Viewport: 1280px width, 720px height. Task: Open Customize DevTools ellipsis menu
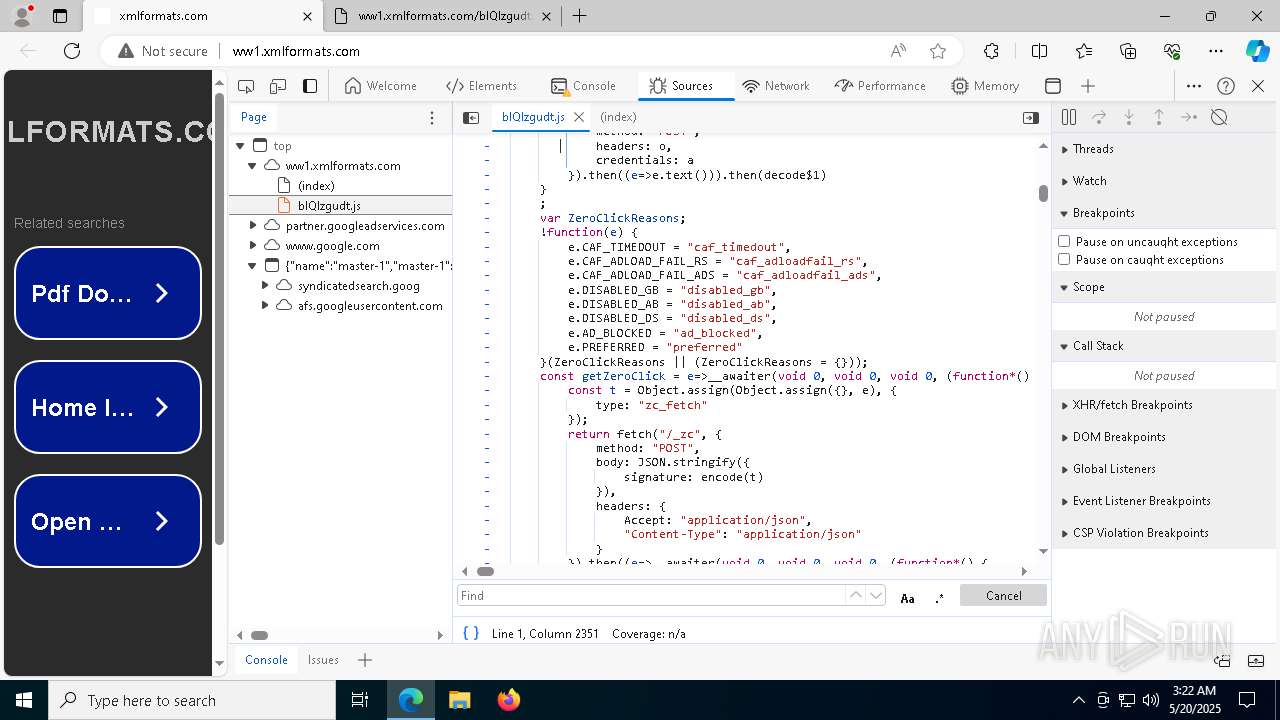click(x=1194, y=86)
